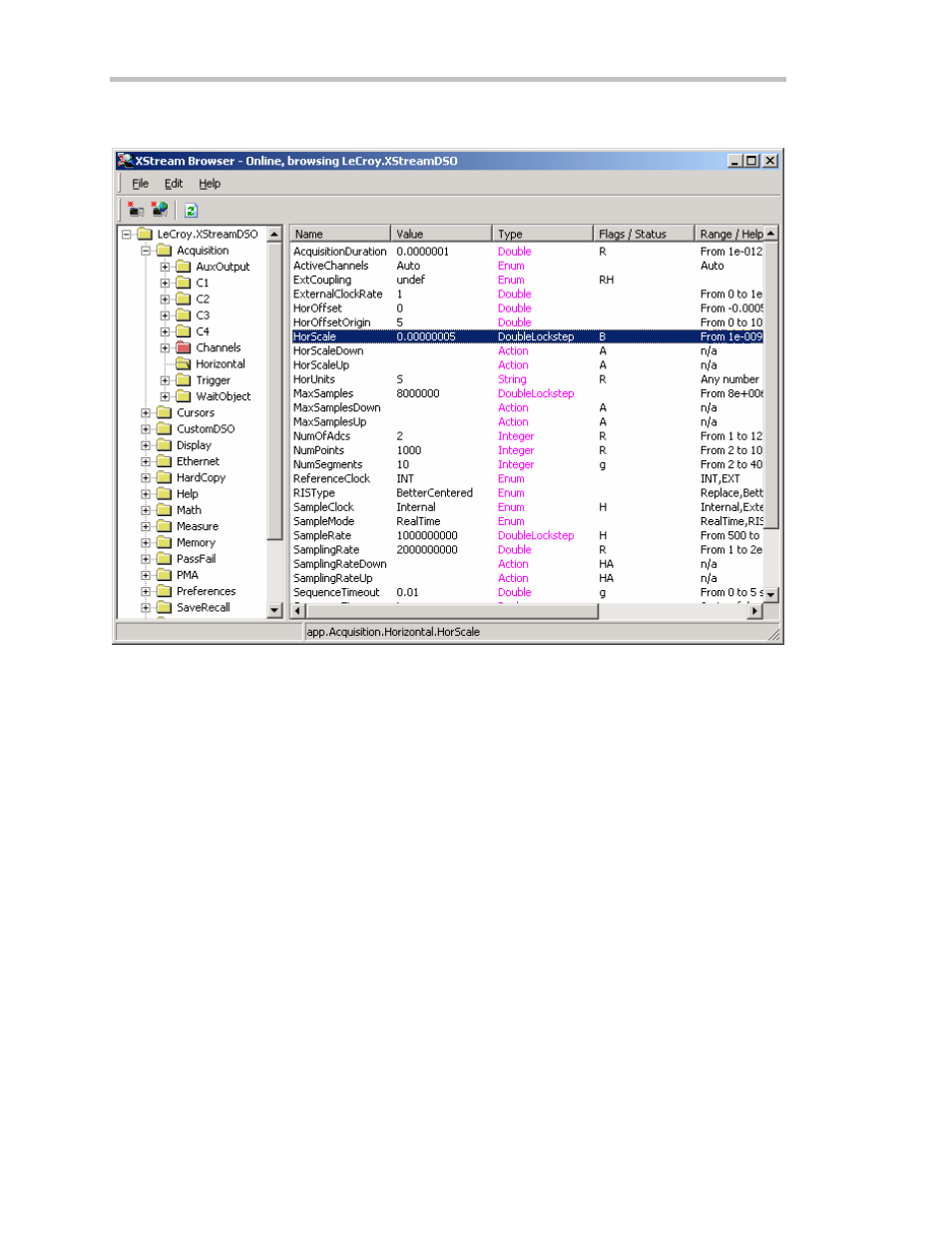Select the AcquisitionDuration row

click(527, 252)
